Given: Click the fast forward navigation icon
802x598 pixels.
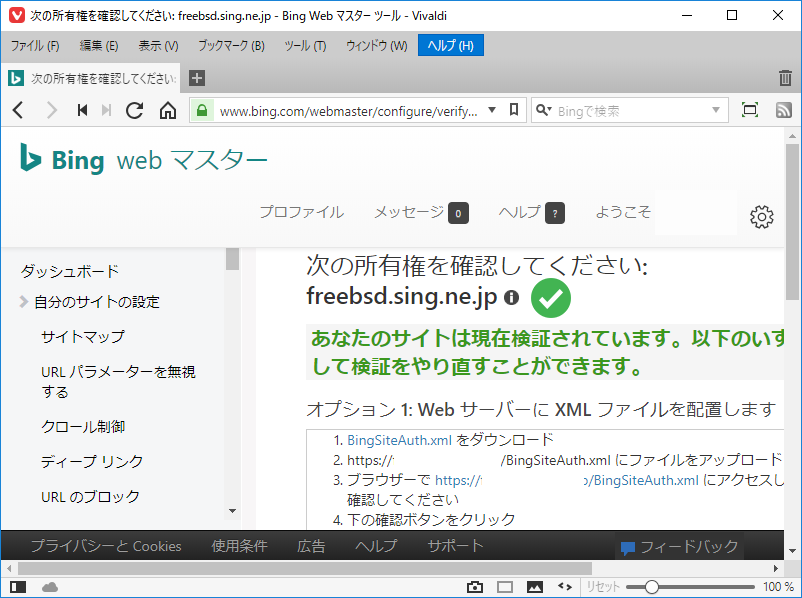Looking at the screenshot, I should coord(106,110).
